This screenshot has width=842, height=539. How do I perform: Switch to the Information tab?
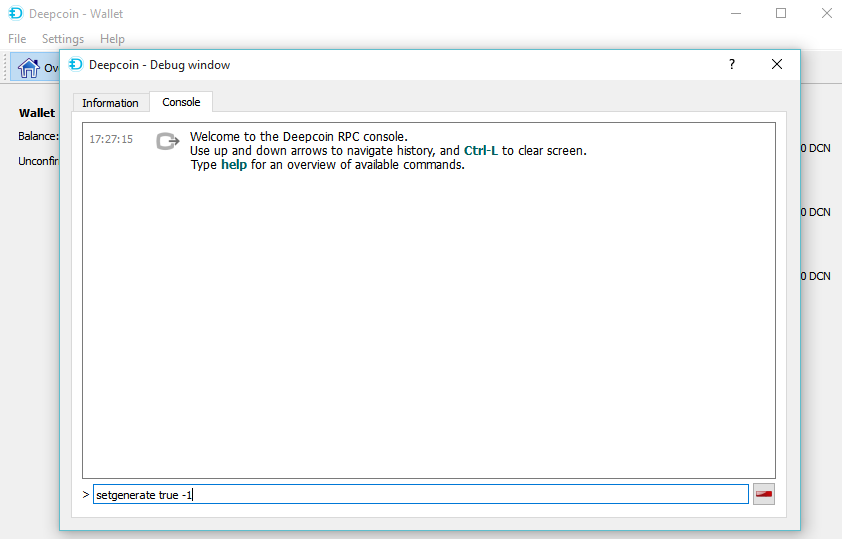tap(110, 103)
